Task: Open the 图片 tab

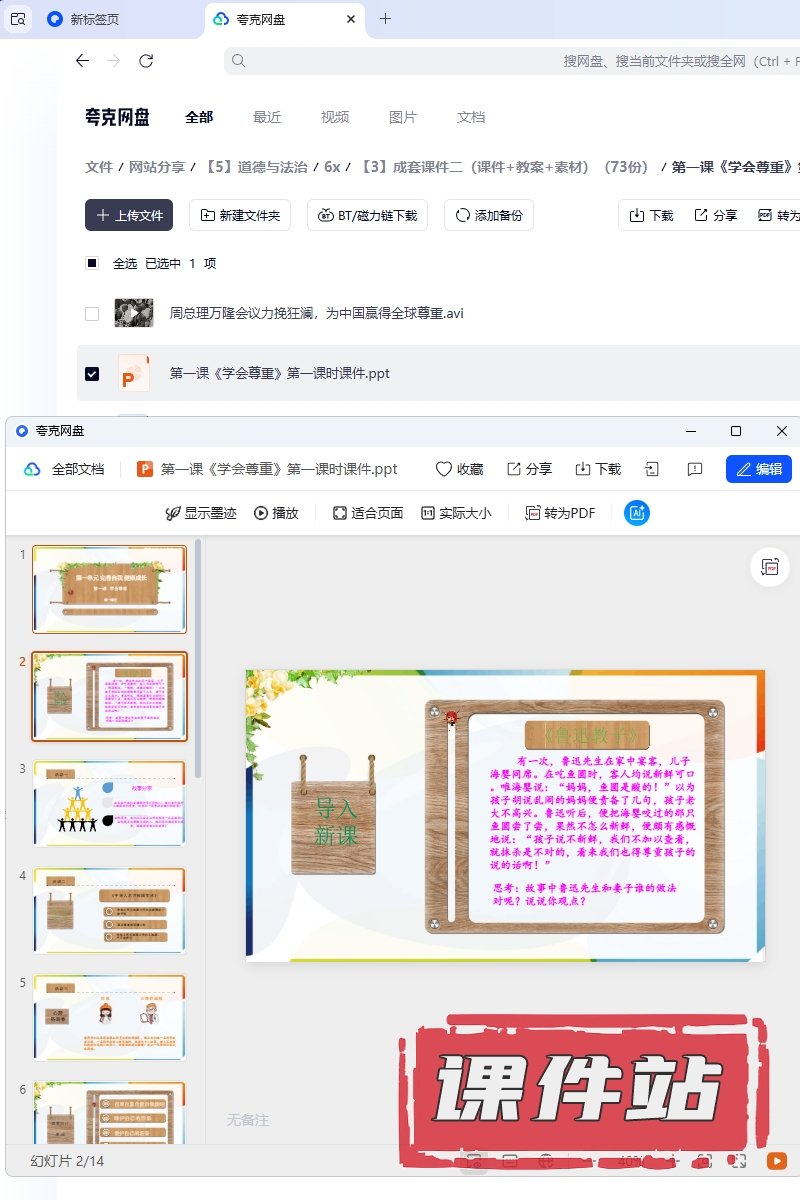Action: tap(402, 117)
